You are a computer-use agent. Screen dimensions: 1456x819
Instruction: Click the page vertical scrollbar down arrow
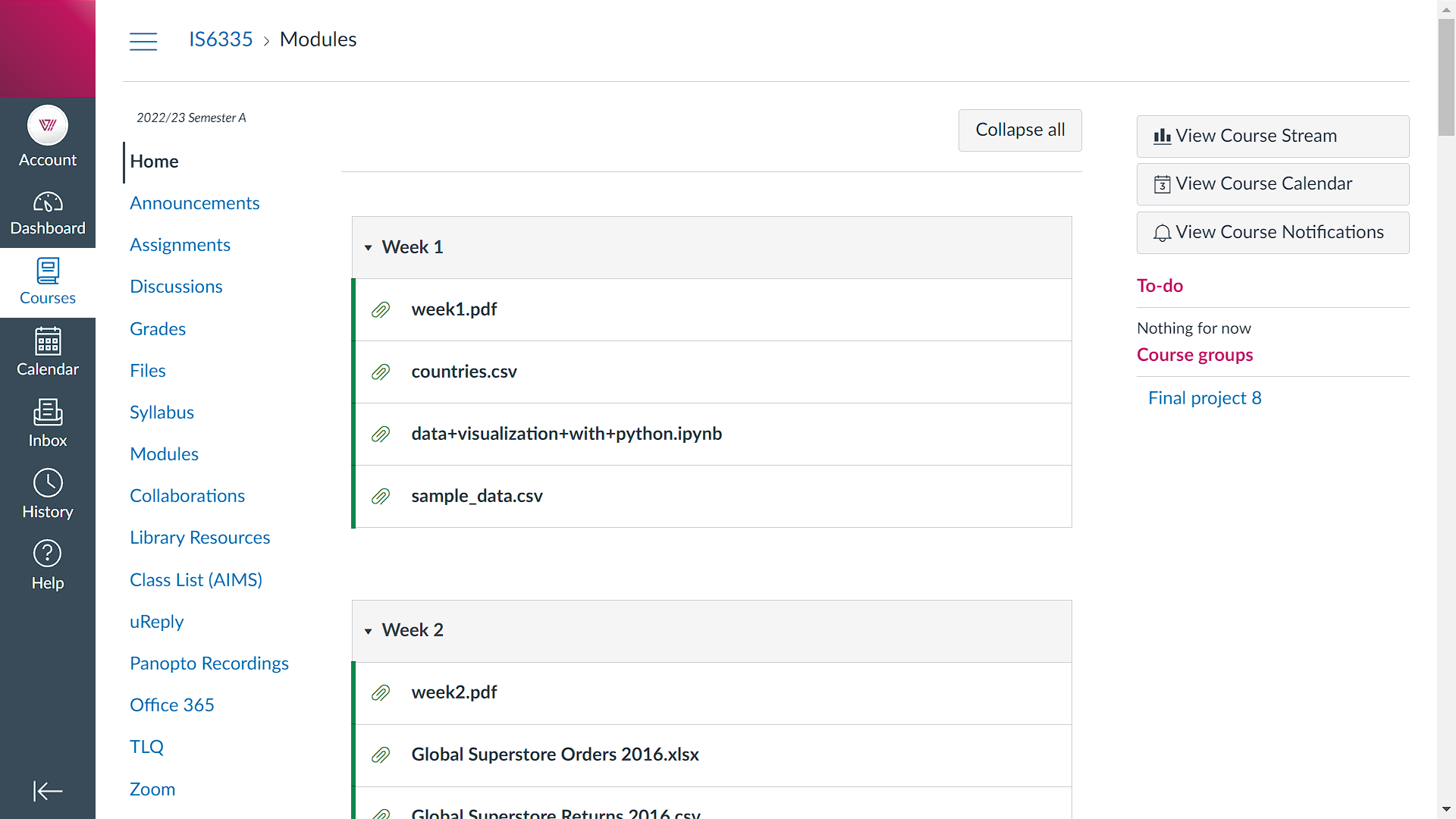pos(1446,810)
